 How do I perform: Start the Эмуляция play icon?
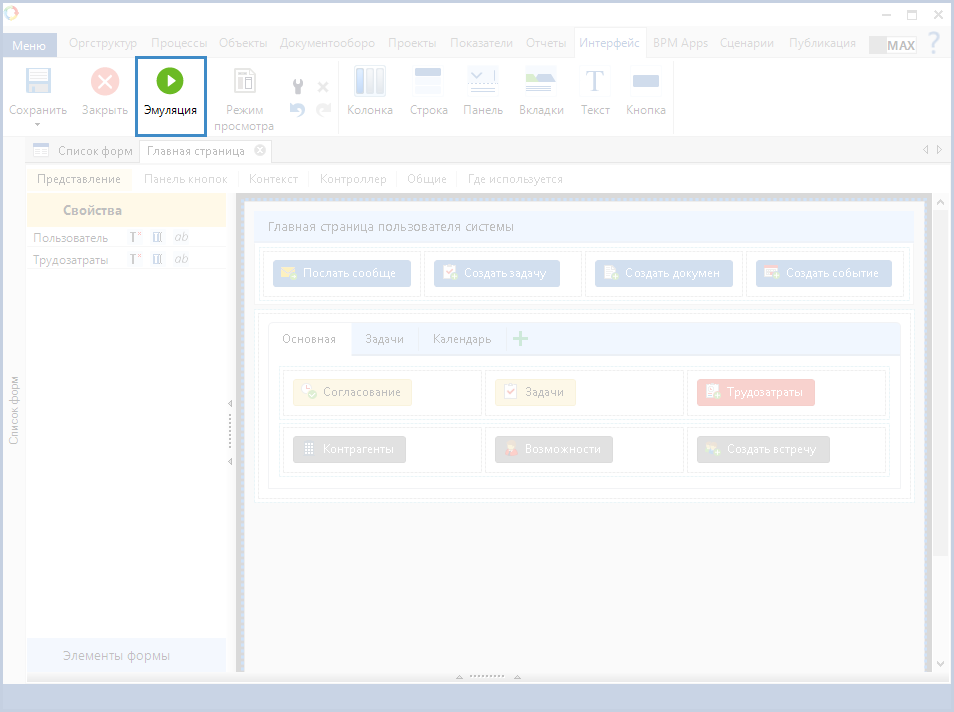170,82
